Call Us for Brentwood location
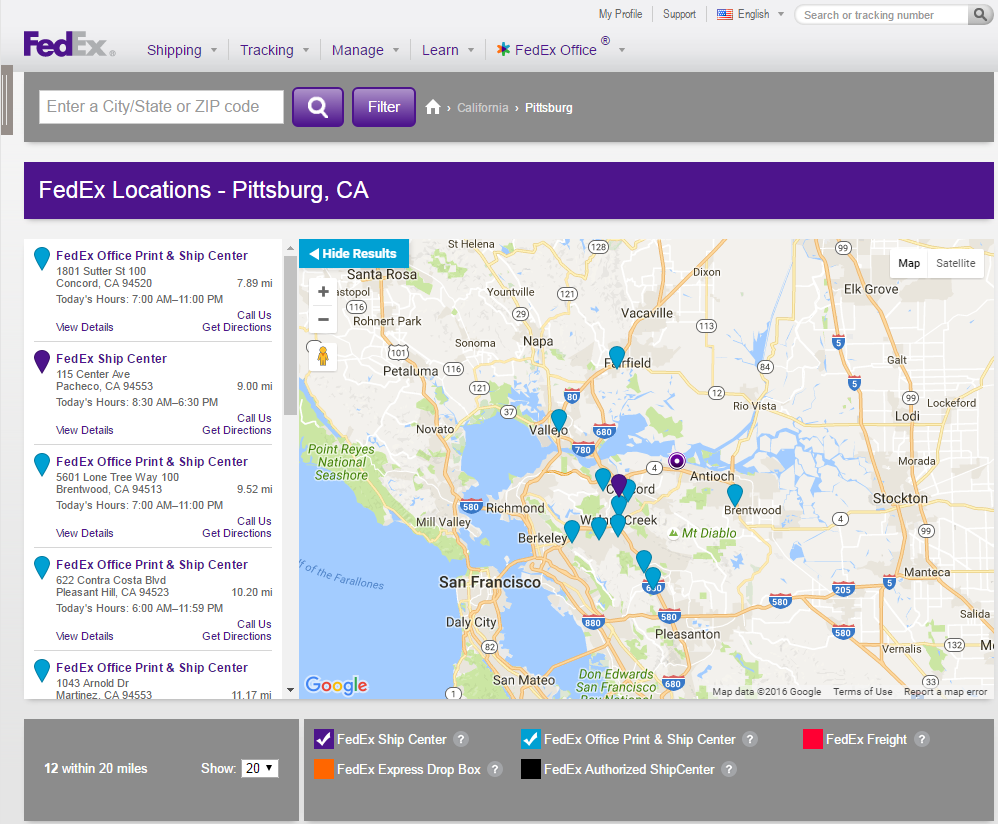 (254, 521)
